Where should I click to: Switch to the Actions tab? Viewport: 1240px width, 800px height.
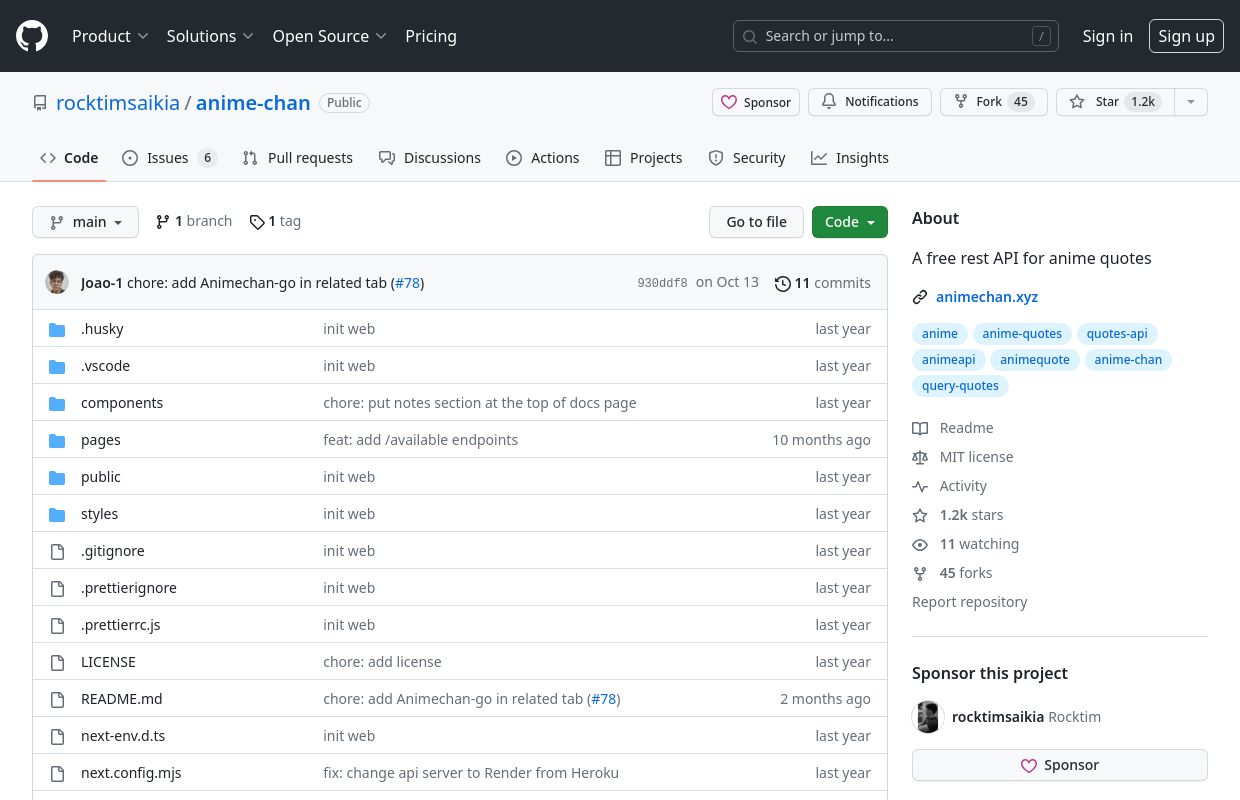tap(543, 158)
